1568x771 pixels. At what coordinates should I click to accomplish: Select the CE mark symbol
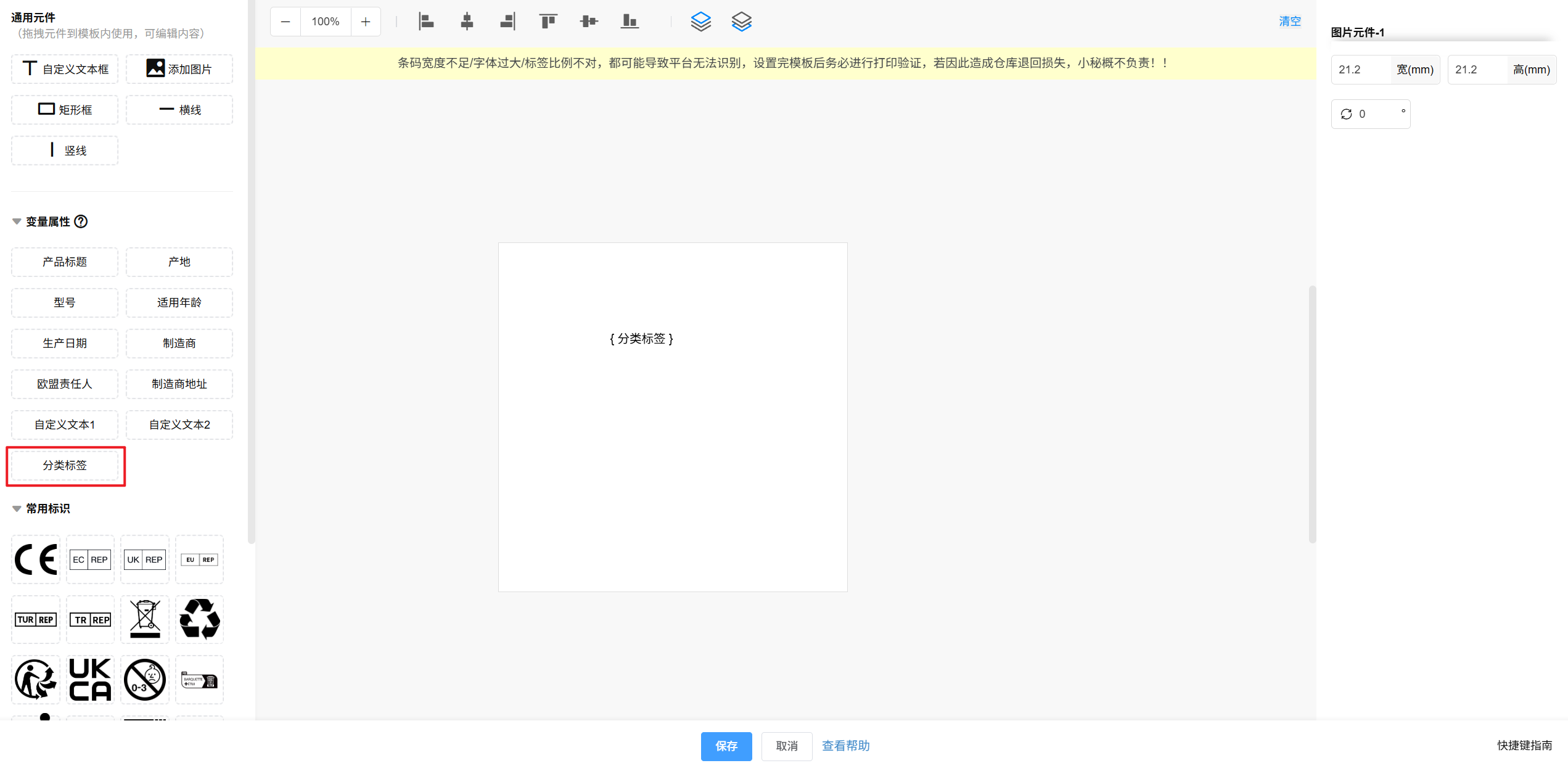36,559
